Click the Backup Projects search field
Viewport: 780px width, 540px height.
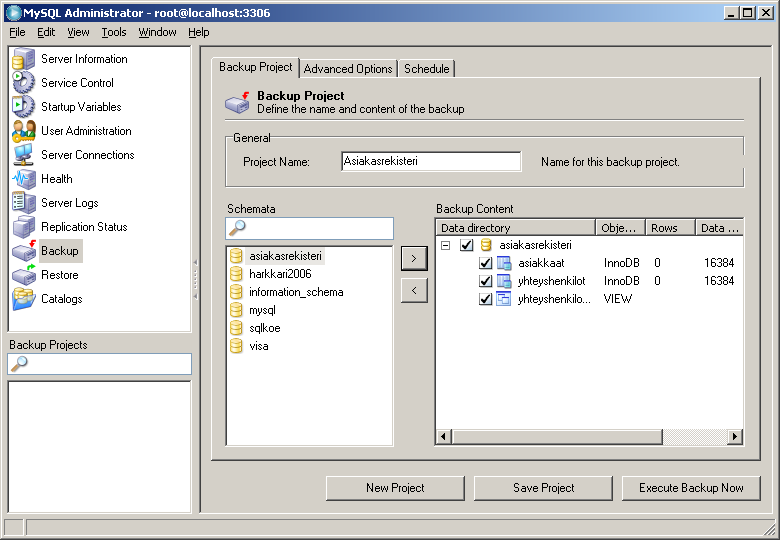coord(99,364)
